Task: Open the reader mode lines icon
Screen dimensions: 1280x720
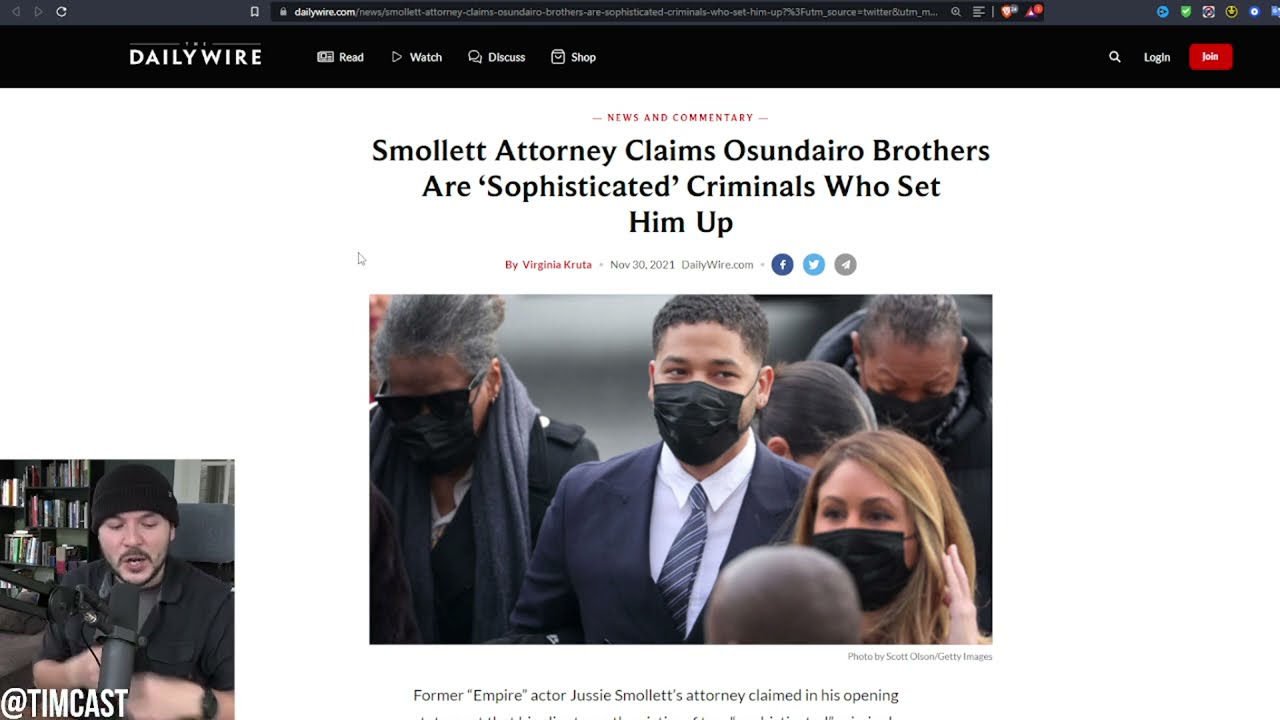Action: 978,12
